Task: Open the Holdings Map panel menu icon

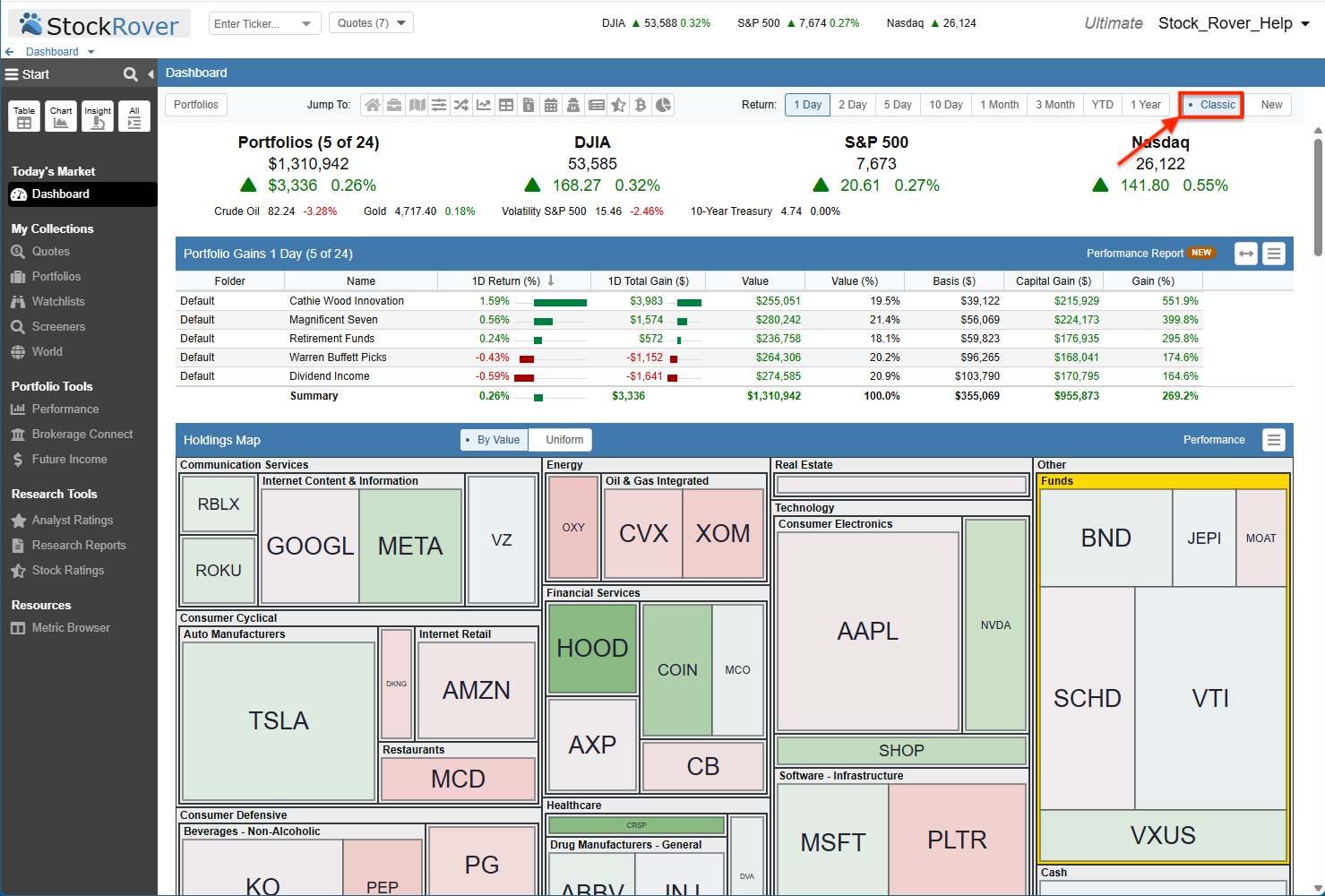Action: click(1274, 440)
